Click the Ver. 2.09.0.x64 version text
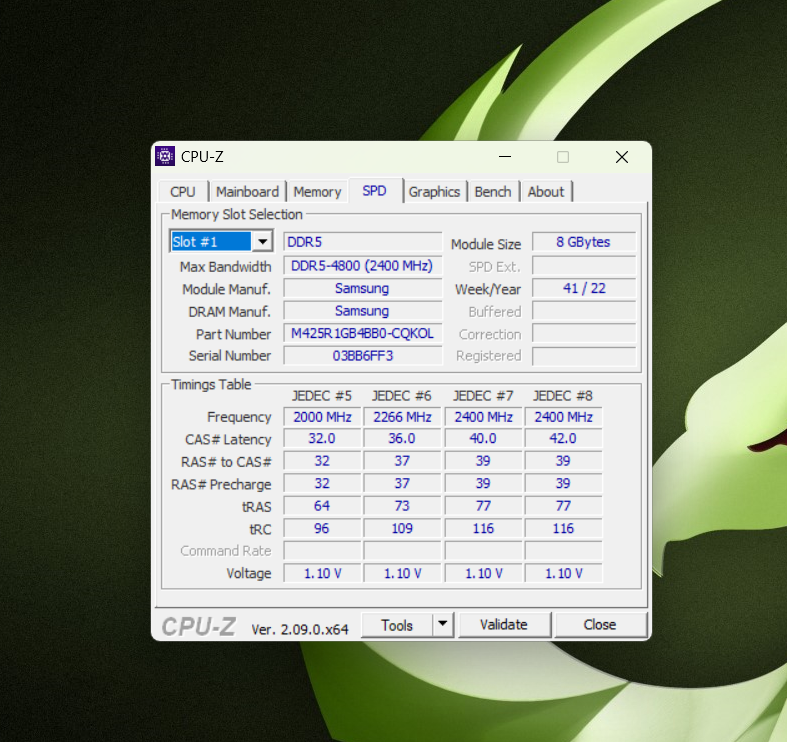This screenshot has width=787, height=742. tap(300, 629)
